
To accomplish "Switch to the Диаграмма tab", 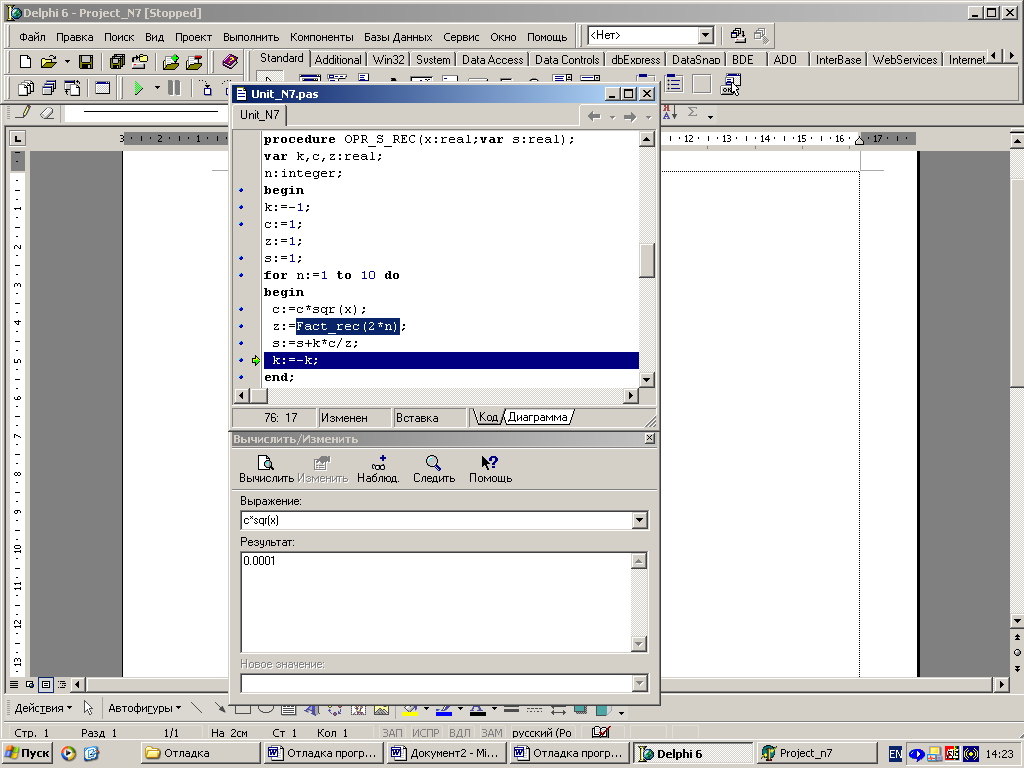I will [537, 417].
